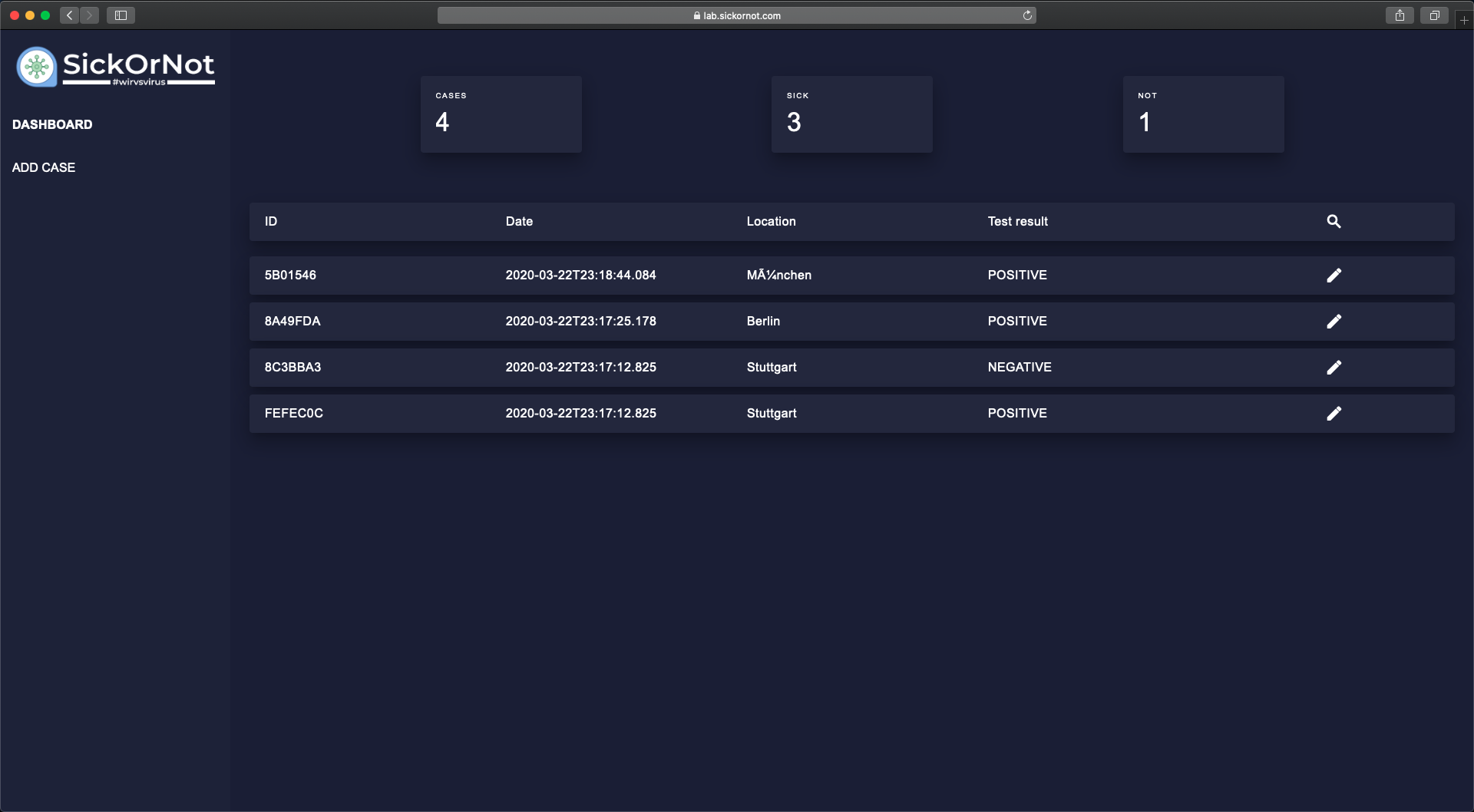Open the search icon in table header
The height and width of the screenshot is (812, 1474).
coord(1334,221)
